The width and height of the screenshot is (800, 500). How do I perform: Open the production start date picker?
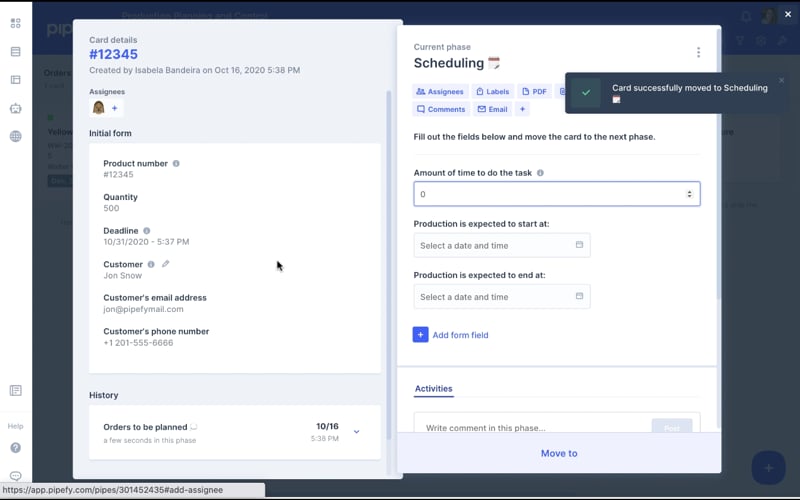501,245
